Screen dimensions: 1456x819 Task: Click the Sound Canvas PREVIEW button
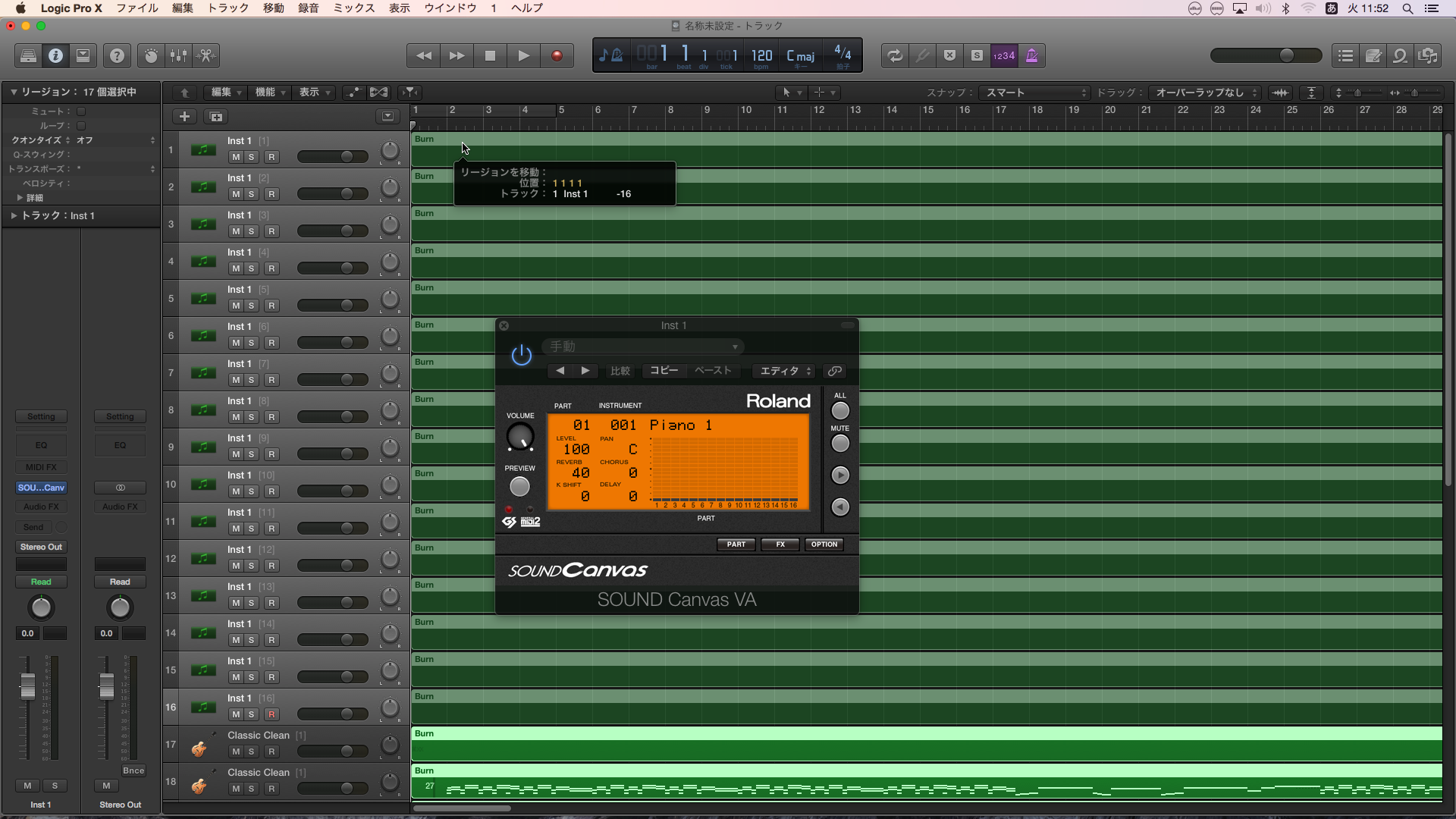(519, 486)
